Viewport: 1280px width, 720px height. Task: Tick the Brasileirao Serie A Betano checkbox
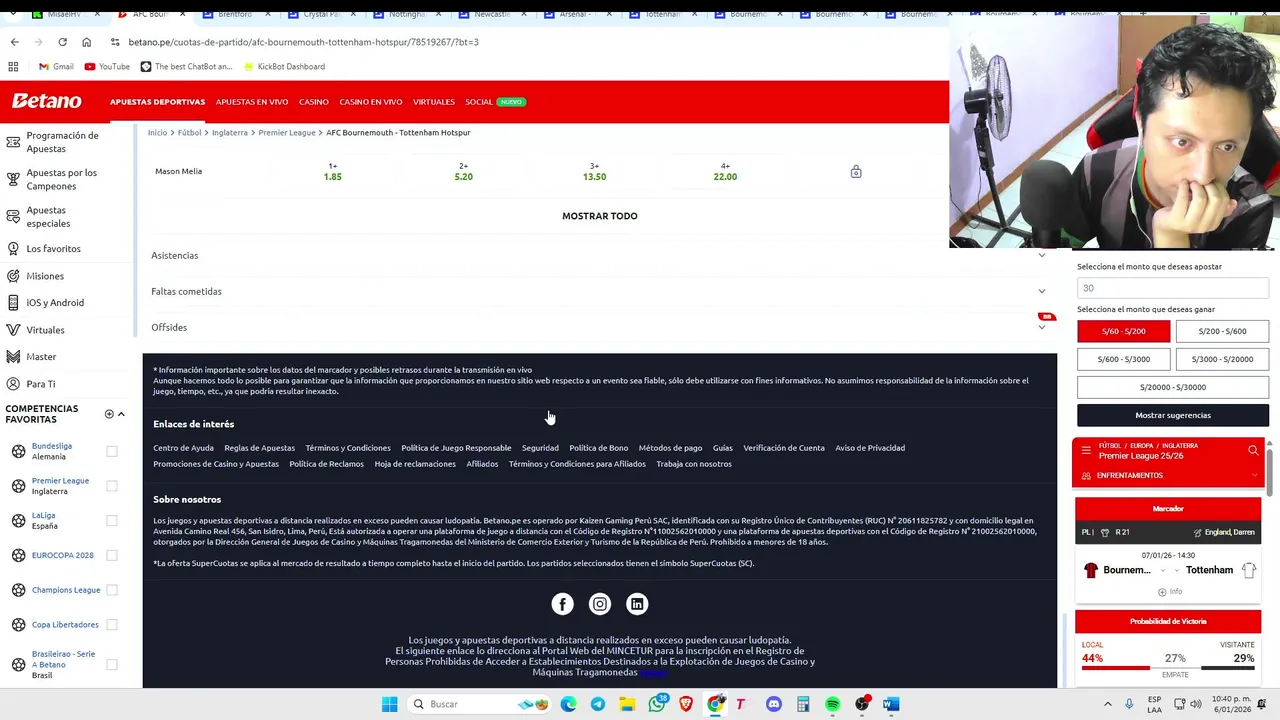coord(112,664)
